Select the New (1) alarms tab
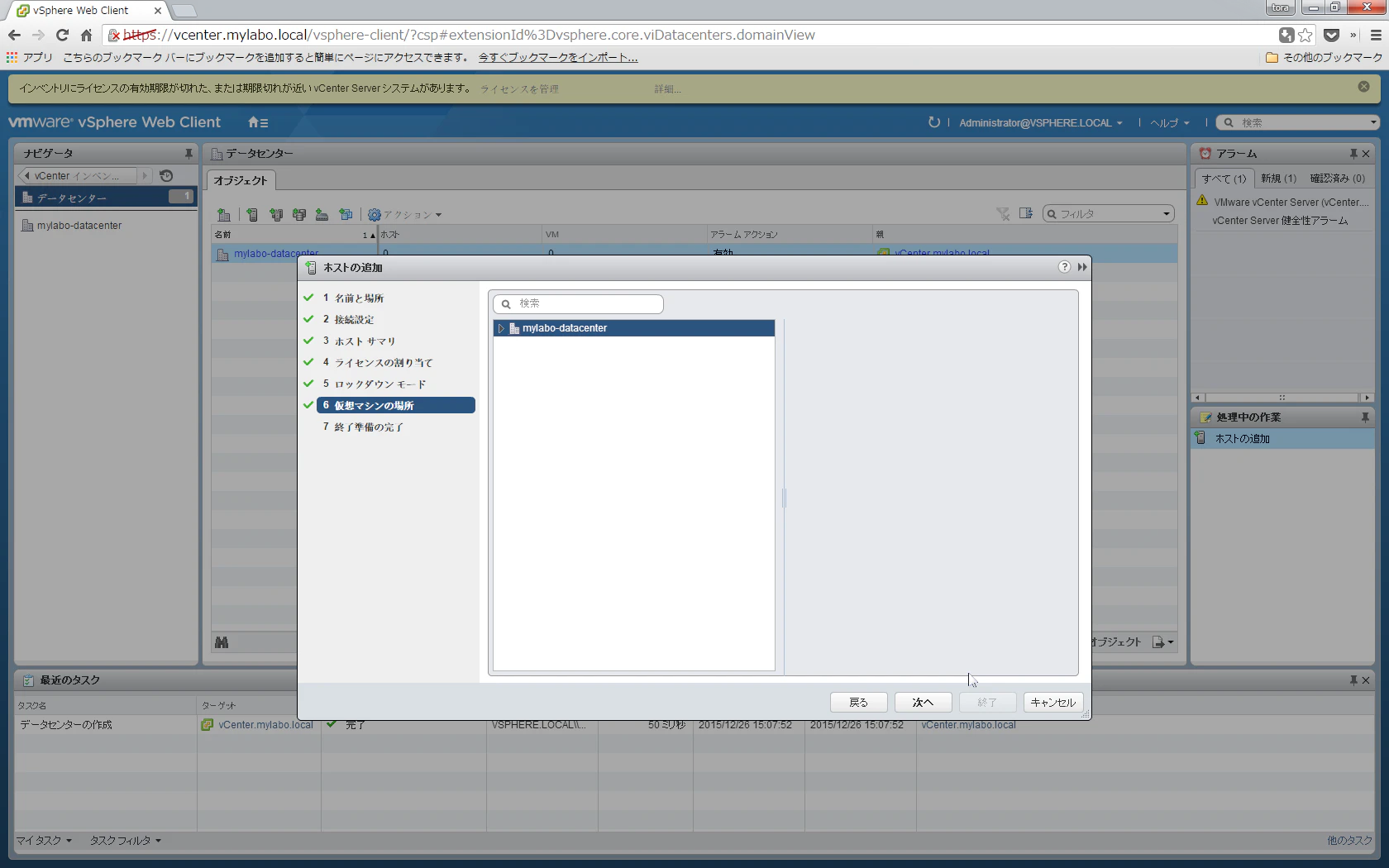Screen dimensions: 1389x868 [1278, 179]
